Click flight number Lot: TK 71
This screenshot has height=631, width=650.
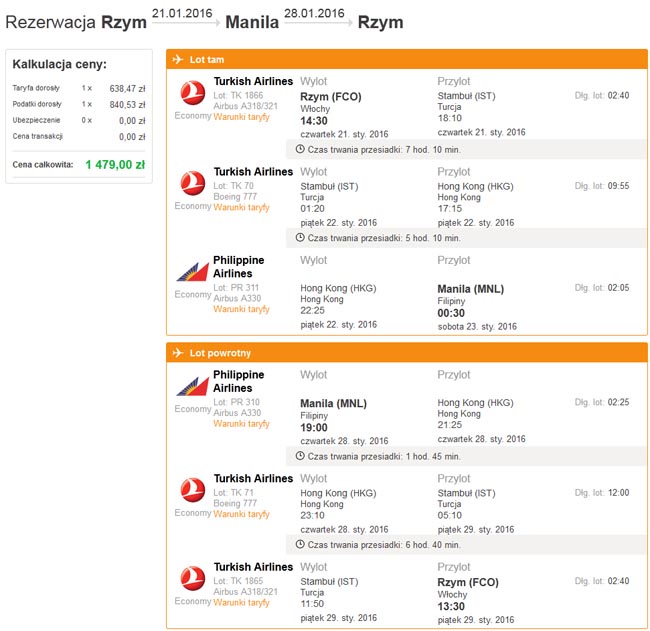pyautogui.click(x=233, y=493)
